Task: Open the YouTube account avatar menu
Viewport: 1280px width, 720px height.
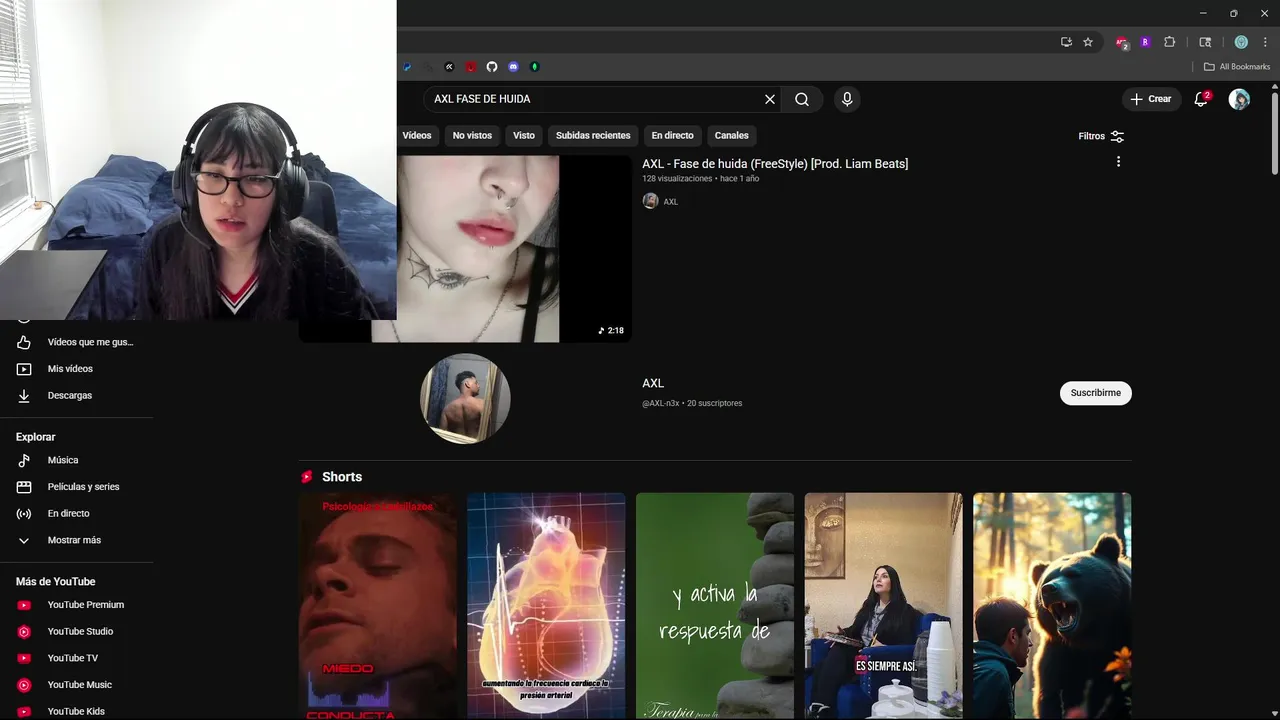Action: coord(1239,99)
